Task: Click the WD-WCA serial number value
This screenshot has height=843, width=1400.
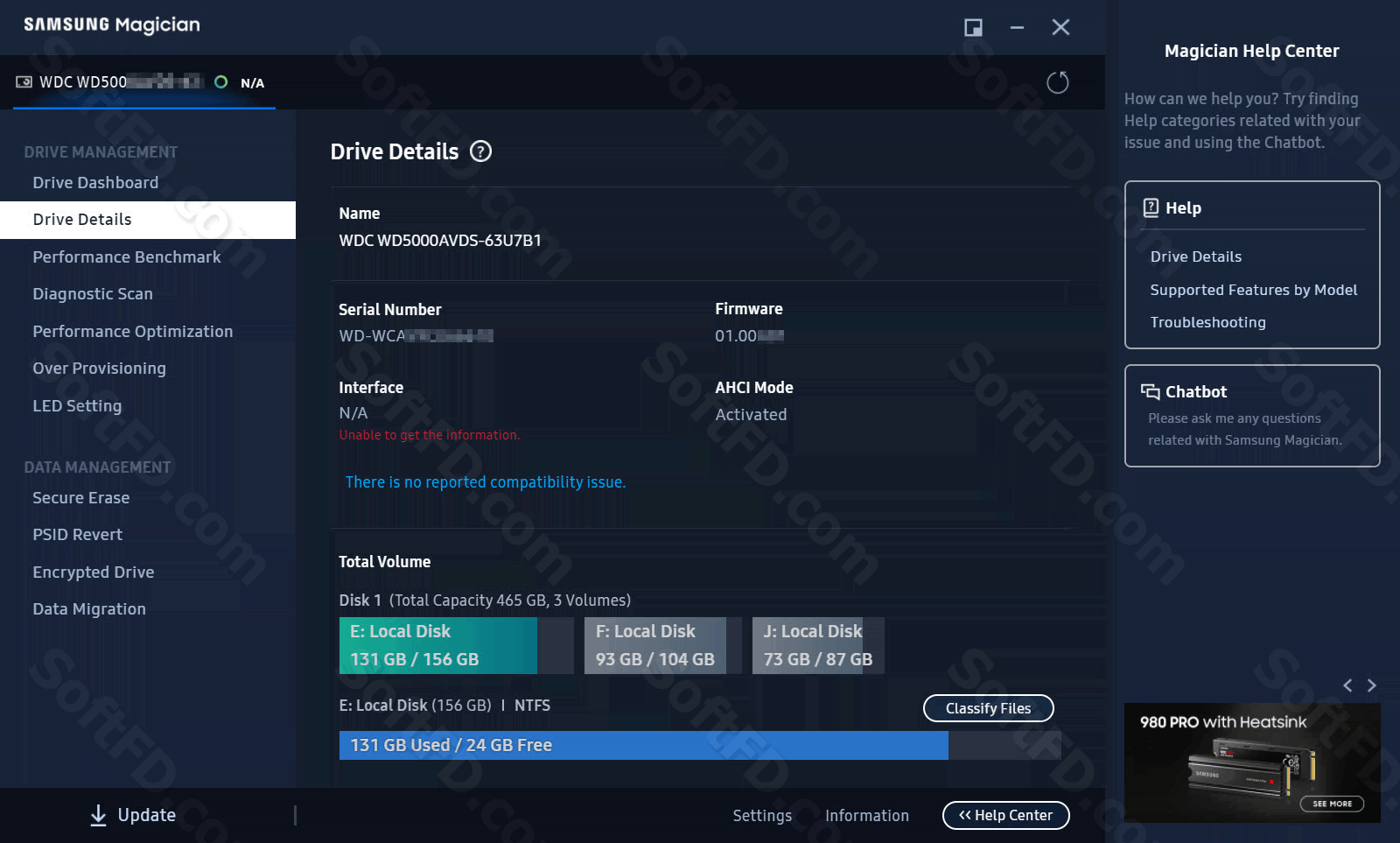Action: (x=416, y=336)
